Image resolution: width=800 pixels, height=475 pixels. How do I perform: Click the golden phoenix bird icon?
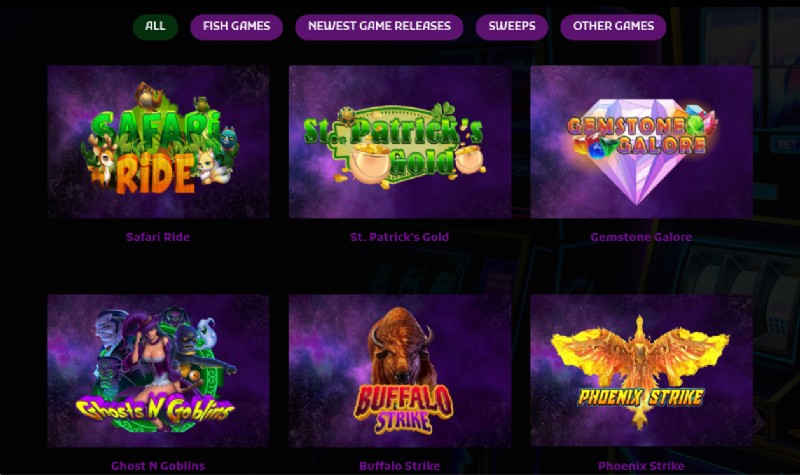[640, 357]
